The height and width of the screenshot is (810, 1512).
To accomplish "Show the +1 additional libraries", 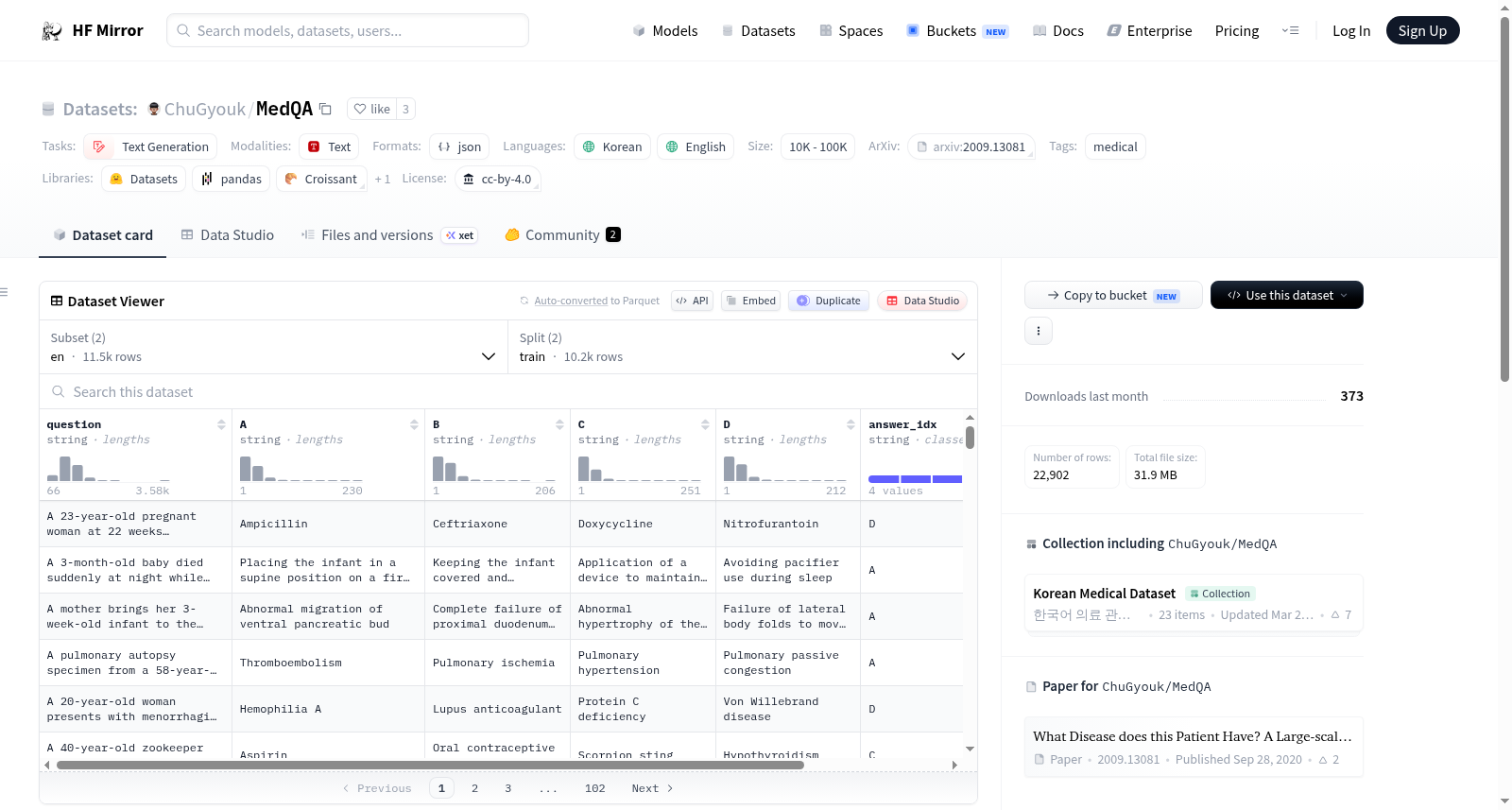I will [382, 180].
